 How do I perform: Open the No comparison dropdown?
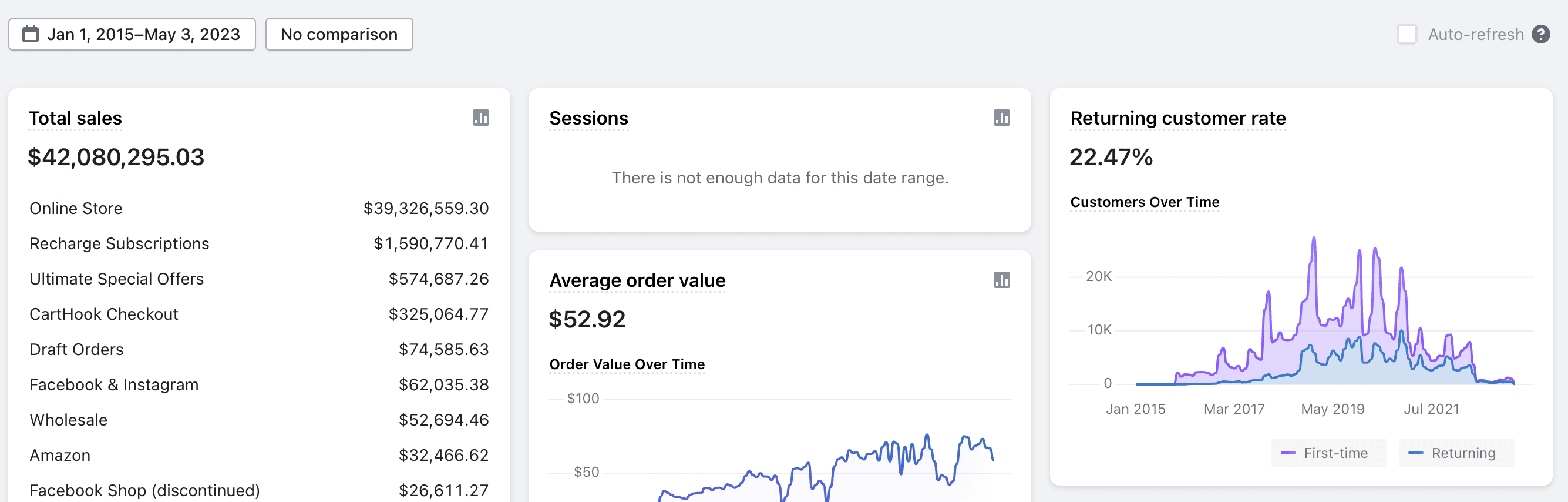pos(339,34)
